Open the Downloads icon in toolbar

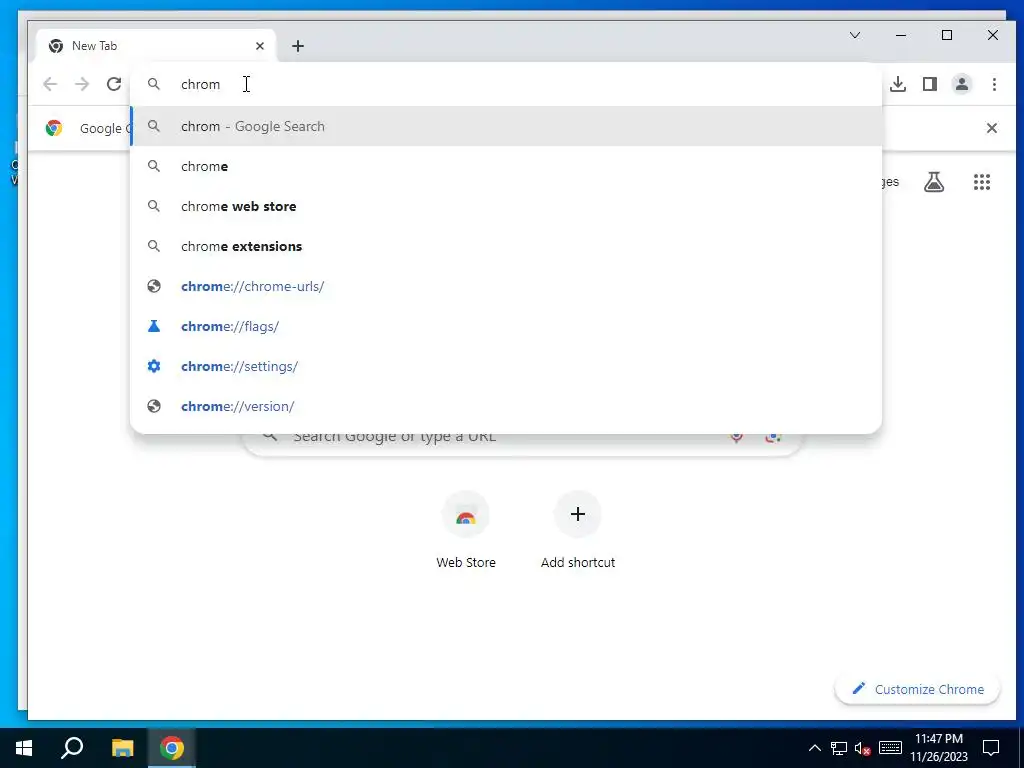click(x=898, y=84)
